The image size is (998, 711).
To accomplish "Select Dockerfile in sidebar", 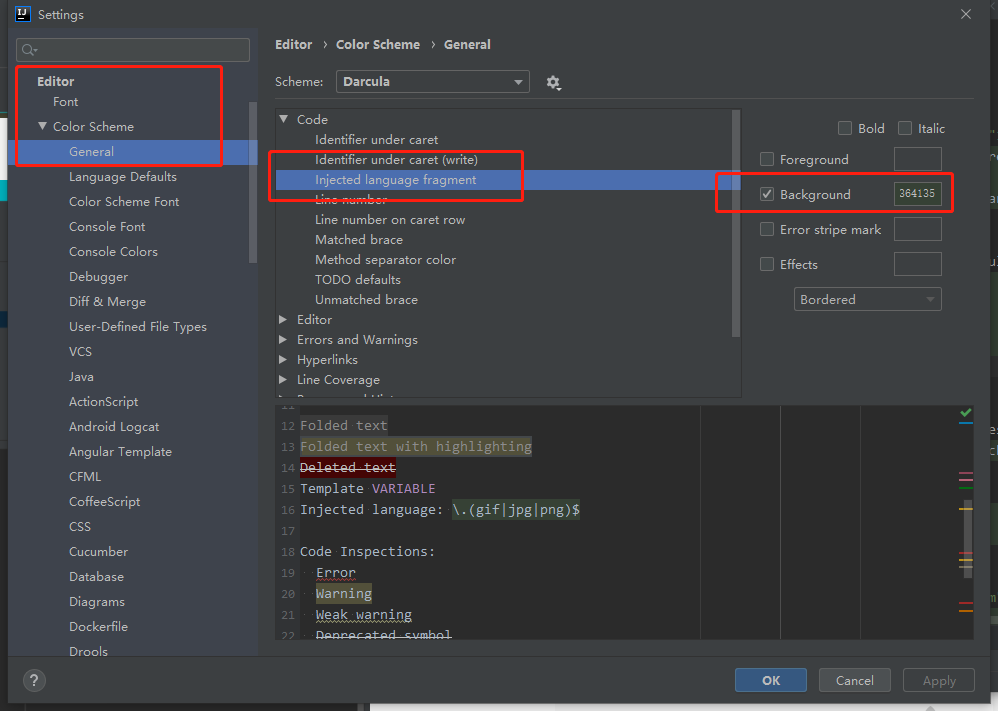I will (x=98, y=626).
